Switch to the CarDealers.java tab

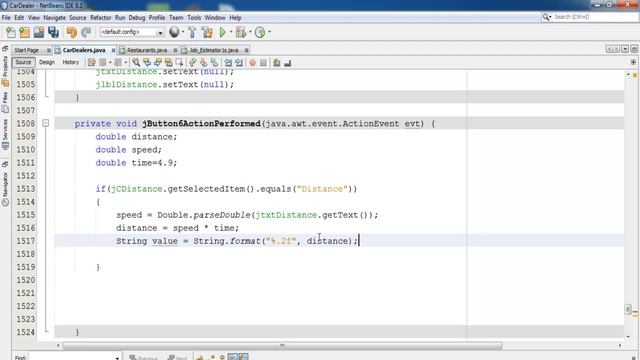(84, 50)
